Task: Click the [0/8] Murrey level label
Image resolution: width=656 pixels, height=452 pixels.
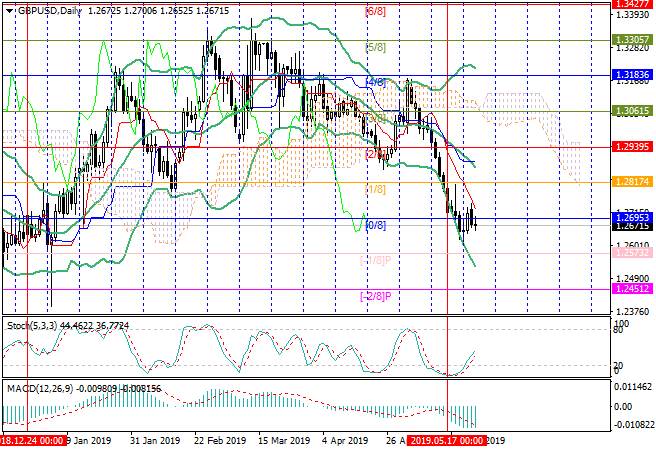Action: pyautogui.click(x=376, y=225)
